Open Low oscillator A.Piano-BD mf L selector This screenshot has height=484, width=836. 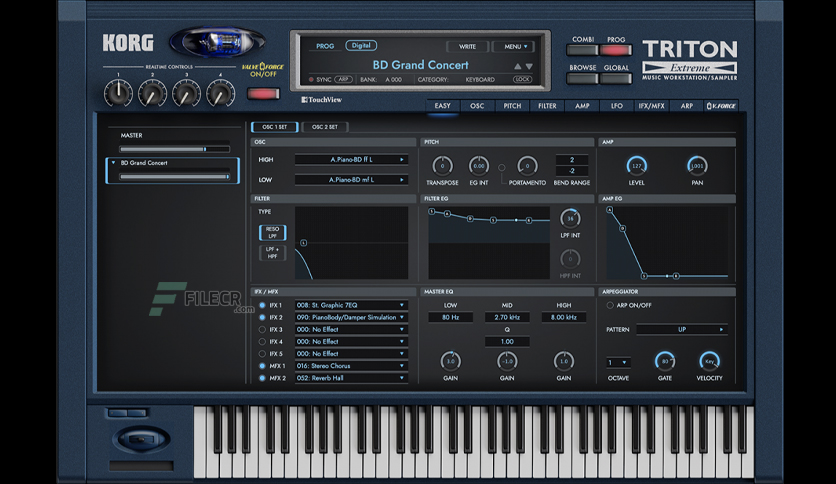point(351,180)
